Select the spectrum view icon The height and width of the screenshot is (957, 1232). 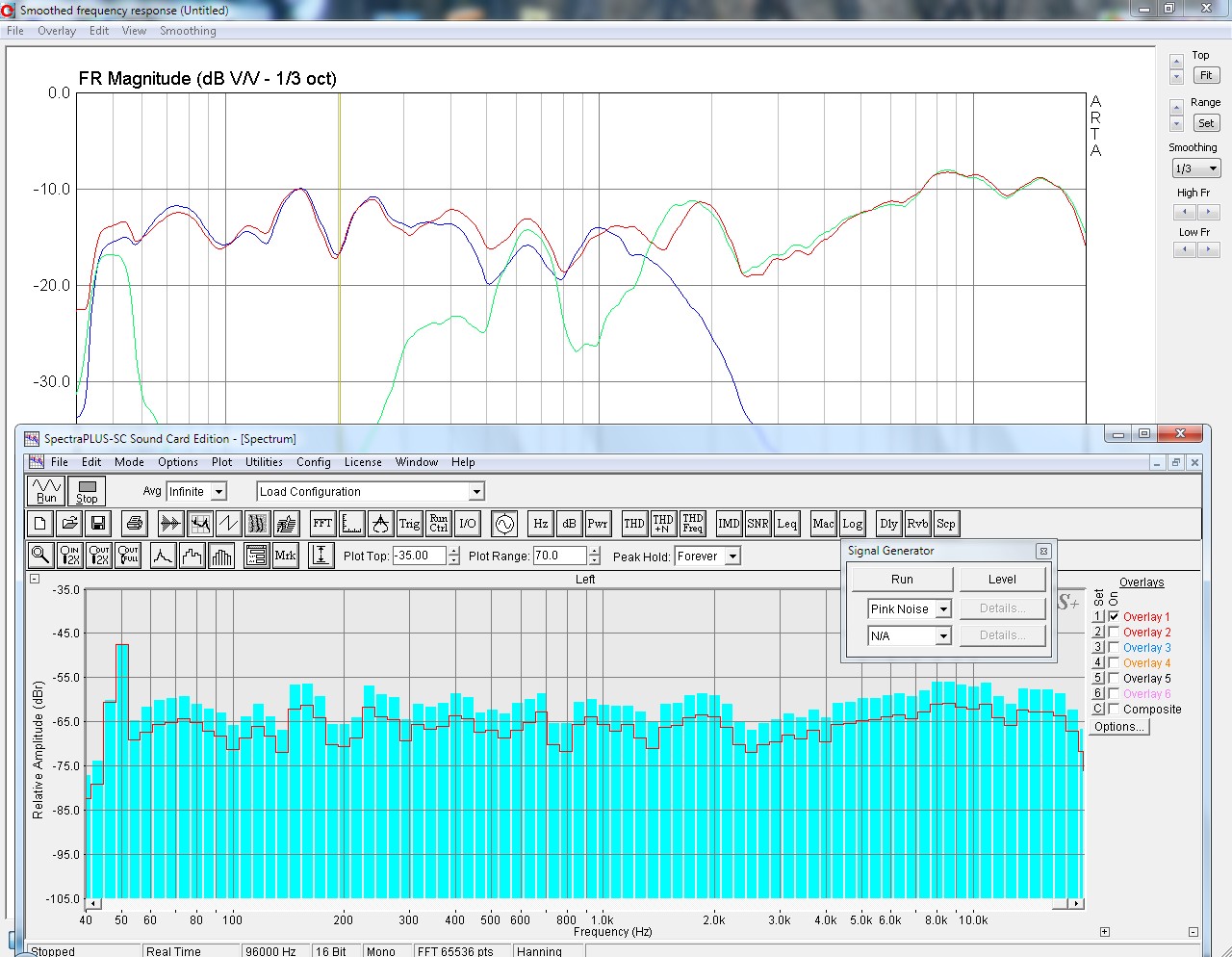click(199, 524)
